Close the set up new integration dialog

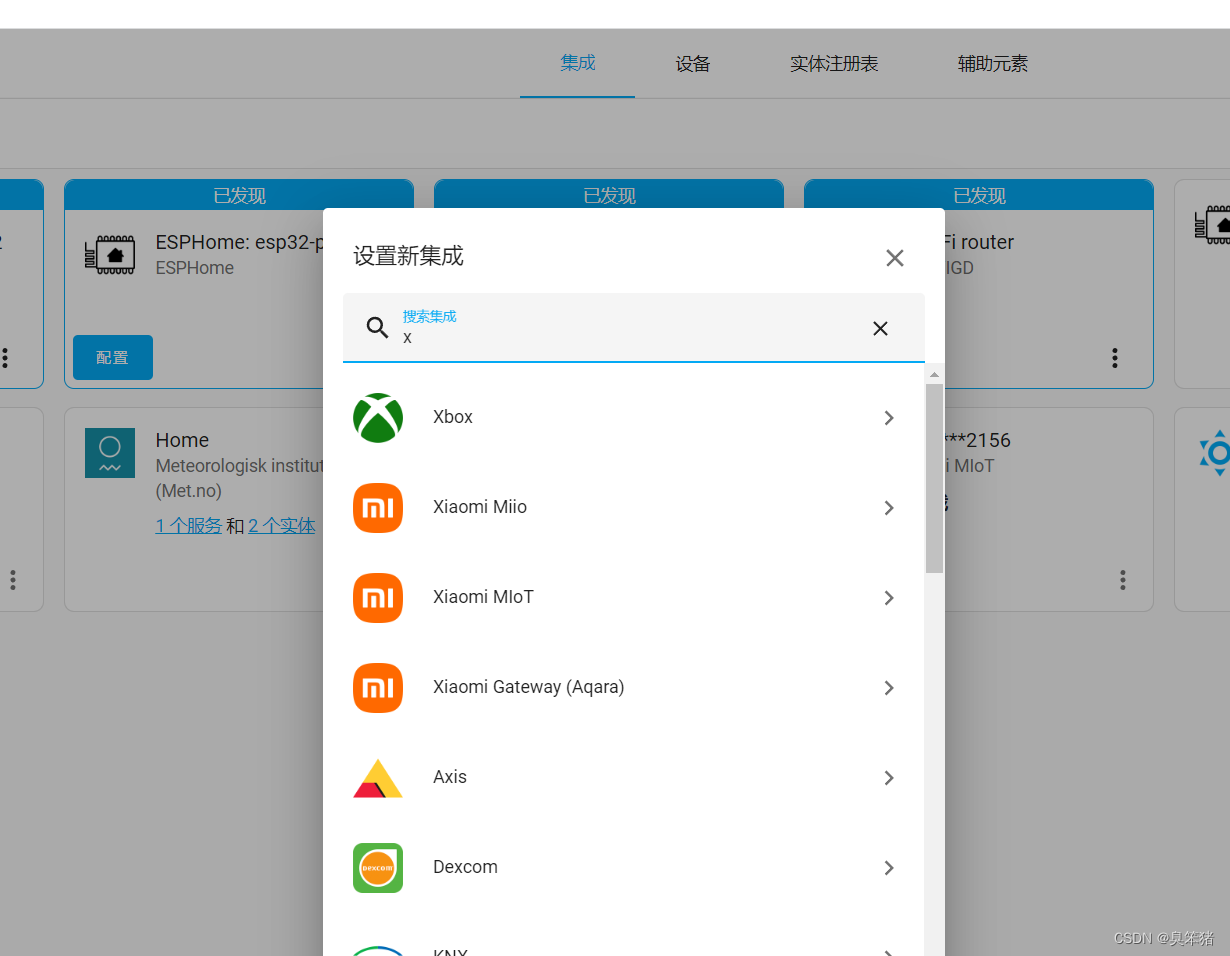pos(895,258)
